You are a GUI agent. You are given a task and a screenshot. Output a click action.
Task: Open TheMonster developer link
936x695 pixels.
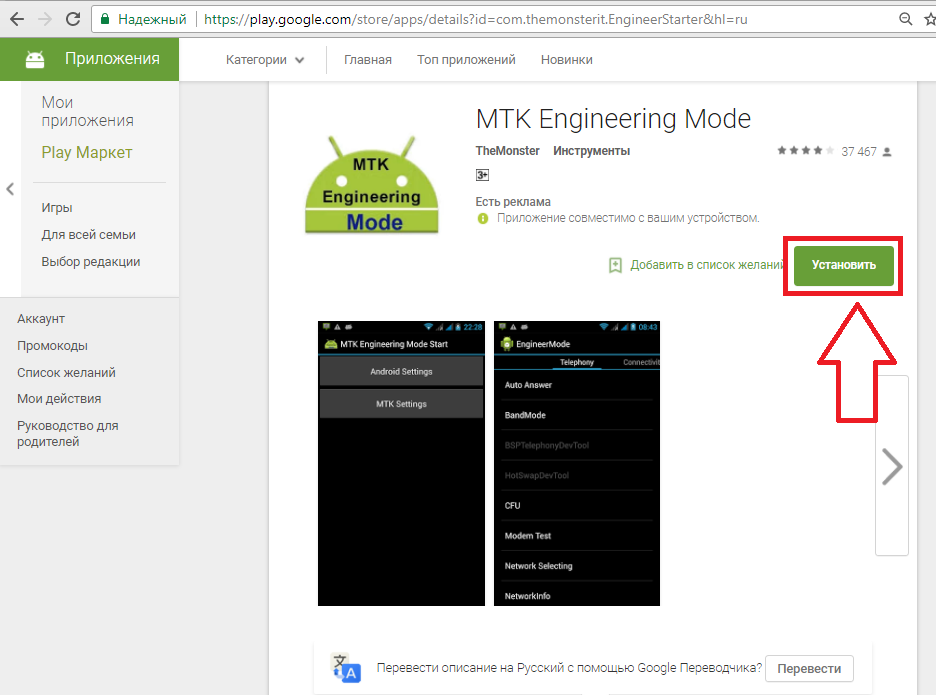tap(507, 151)
